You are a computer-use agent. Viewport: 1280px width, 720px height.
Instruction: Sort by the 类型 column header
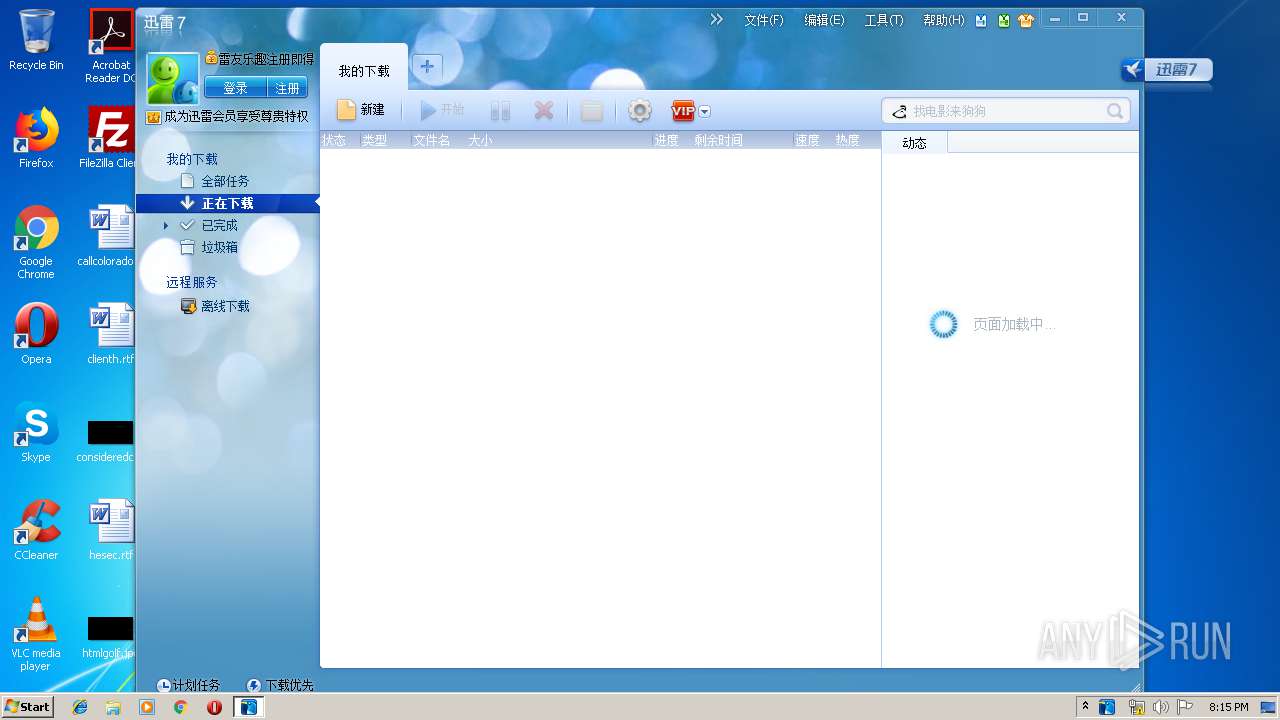click(x=374, y=140)
